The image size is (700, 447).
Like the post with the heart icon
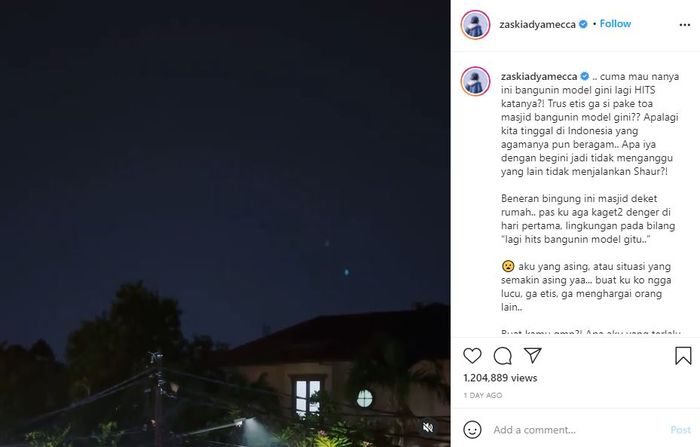472,356
